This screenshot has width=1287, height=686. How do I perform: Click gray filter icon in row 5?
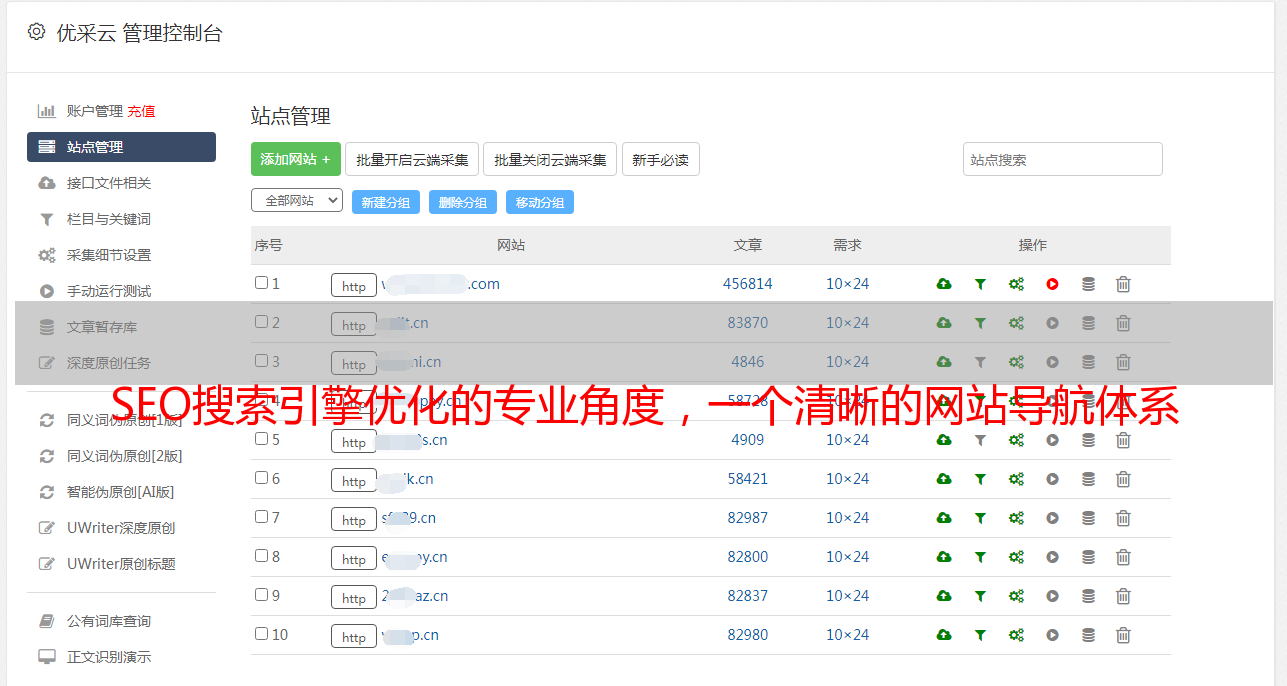click(980, 440)
